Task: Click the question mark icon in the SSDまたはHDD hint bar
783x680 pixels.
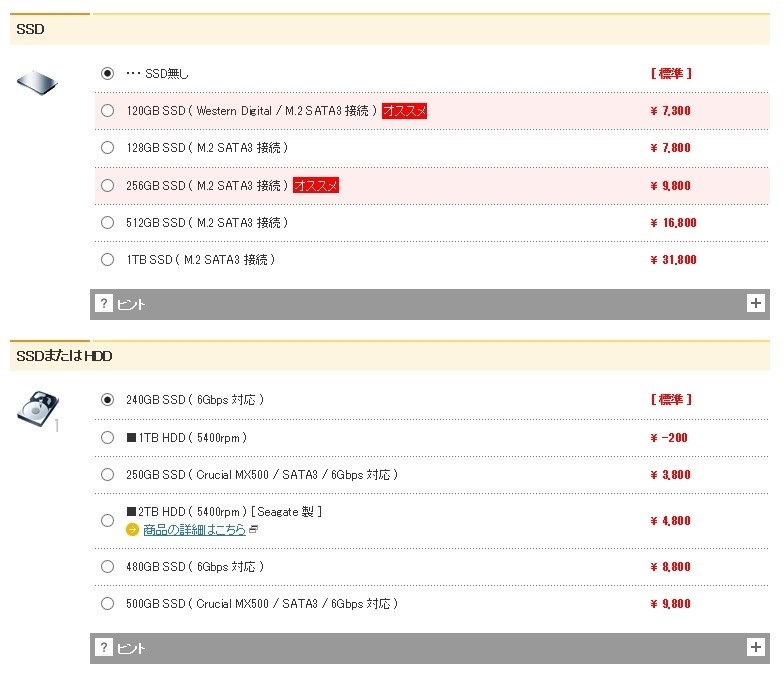Action: point(104,648)
